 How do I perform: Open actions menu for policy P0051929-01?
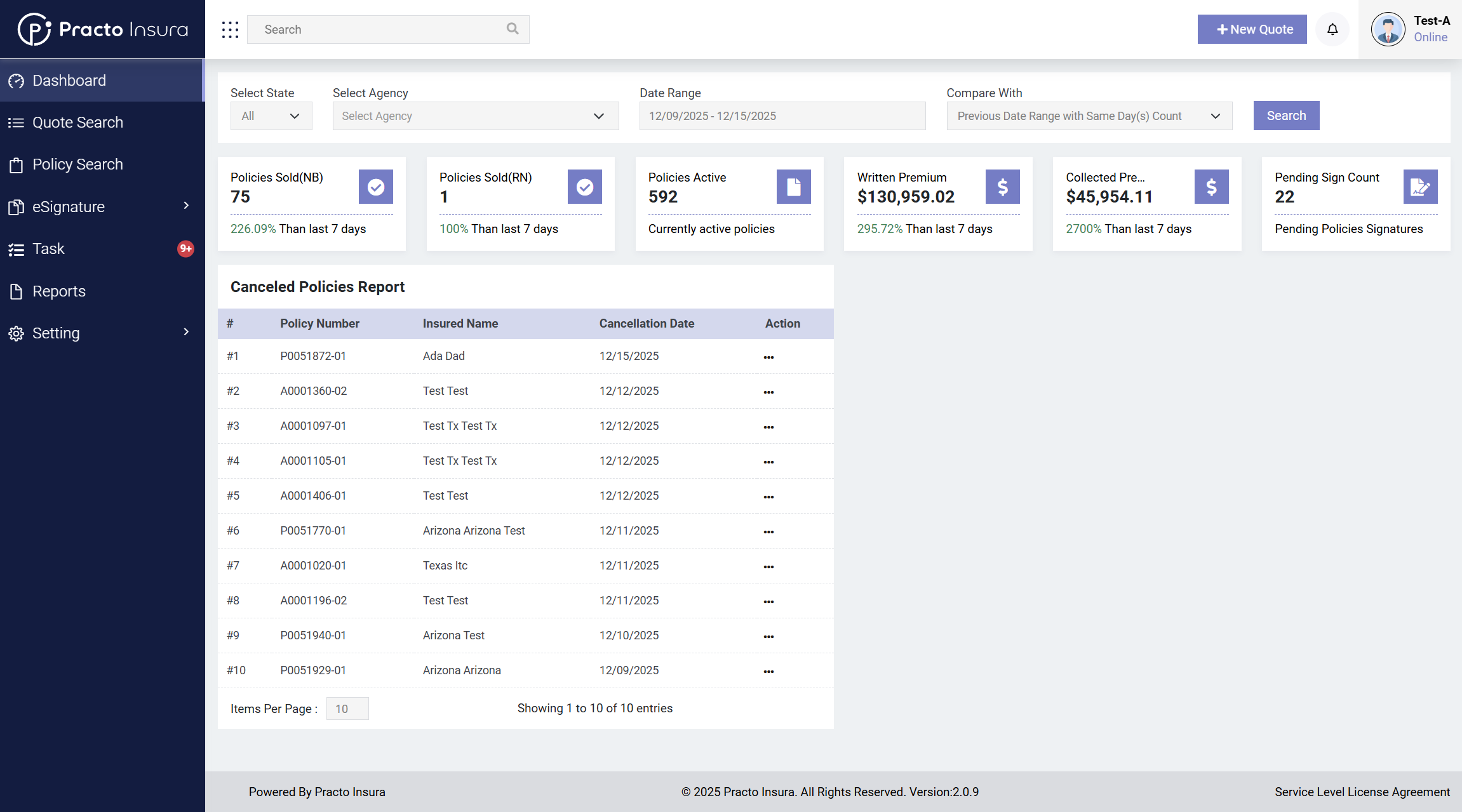click(768, 670)
